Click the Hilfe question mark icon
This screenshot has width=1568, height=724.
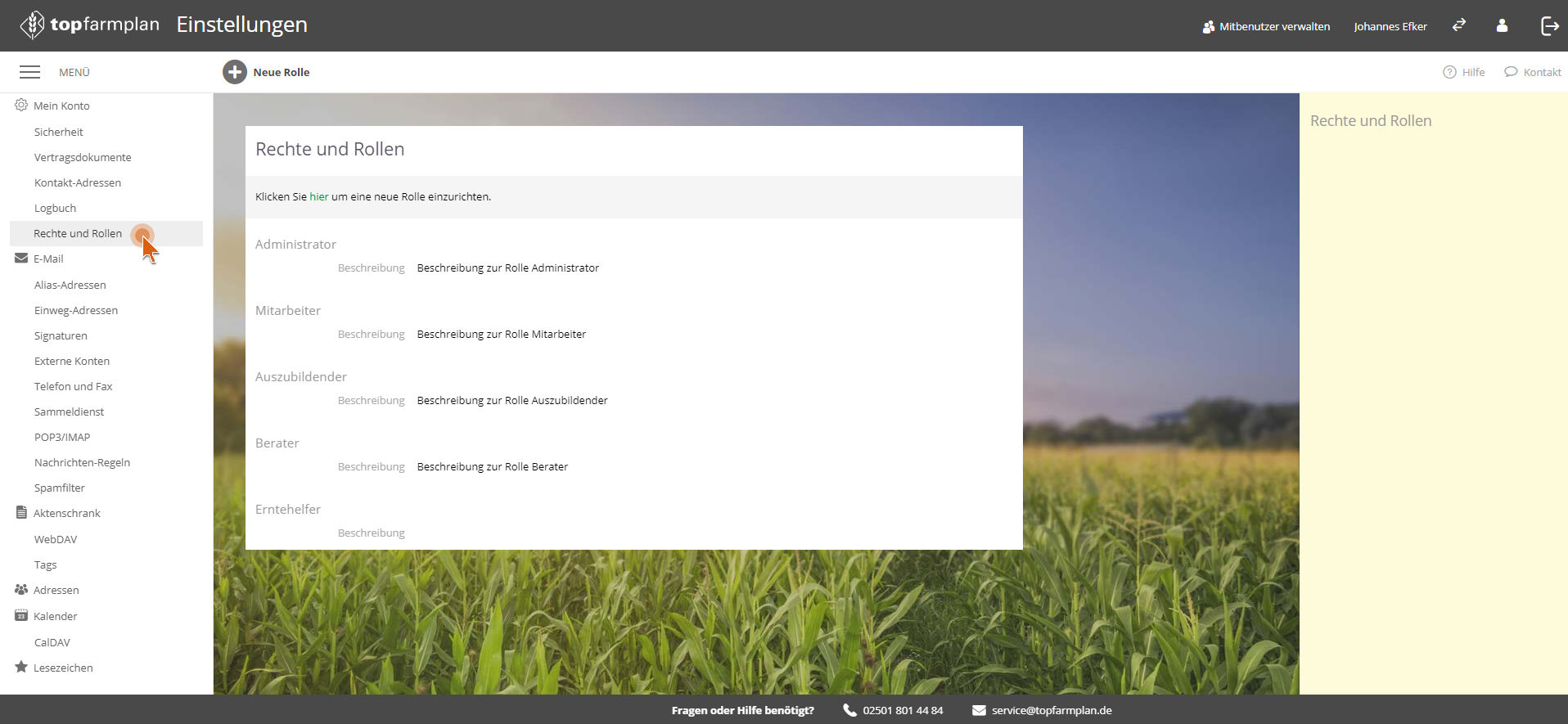point(1449,72)
